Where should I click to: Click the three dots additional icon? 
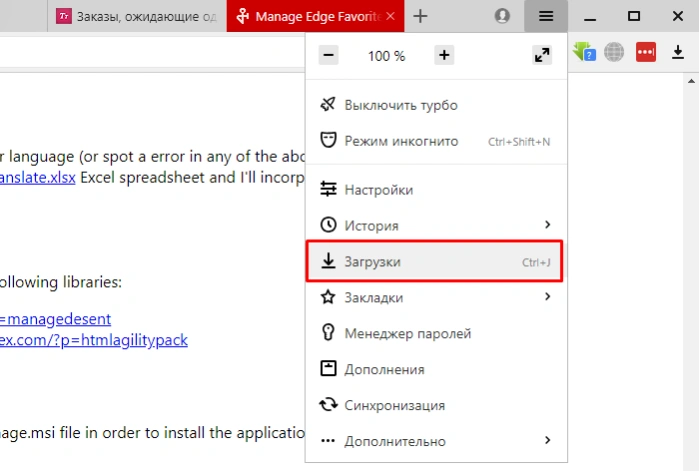[x=328, y=441]
